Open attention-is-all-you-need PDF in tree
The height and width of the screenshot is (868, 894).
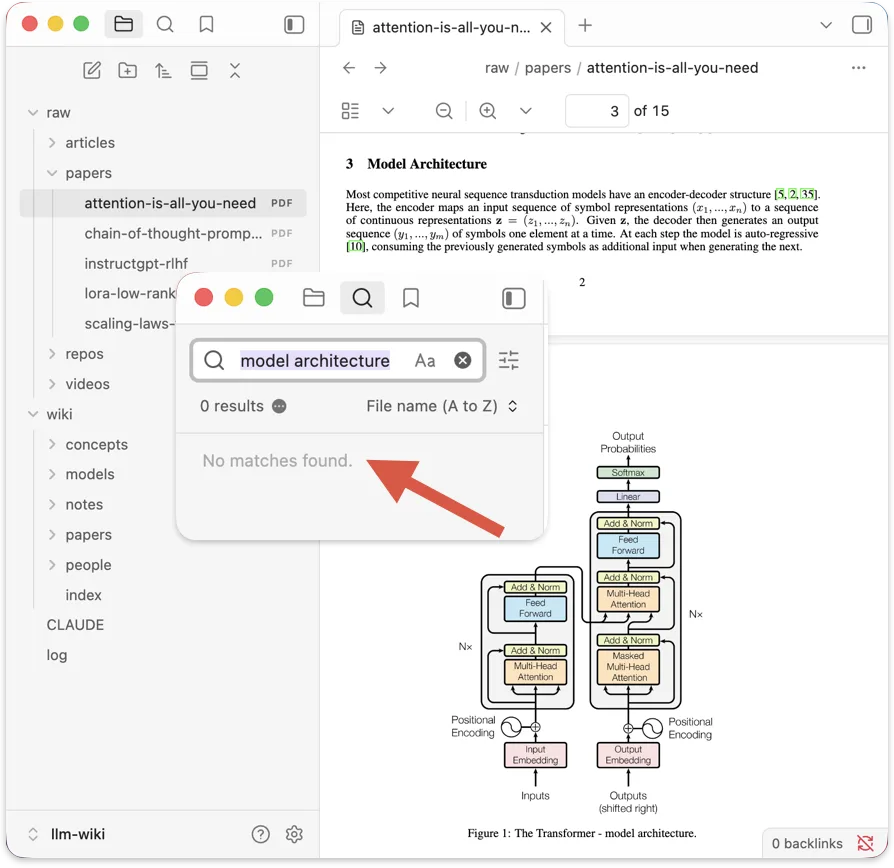[x=163, y=203]
